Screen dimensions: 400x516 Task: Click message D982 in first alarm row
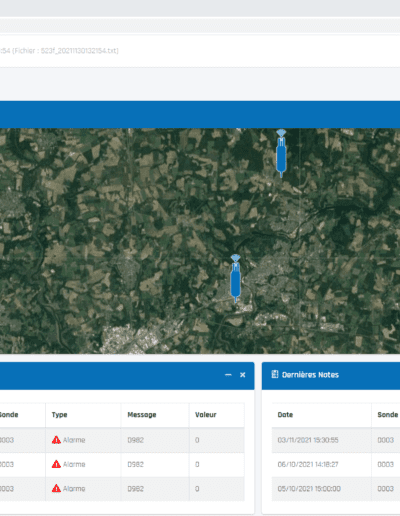135,440
